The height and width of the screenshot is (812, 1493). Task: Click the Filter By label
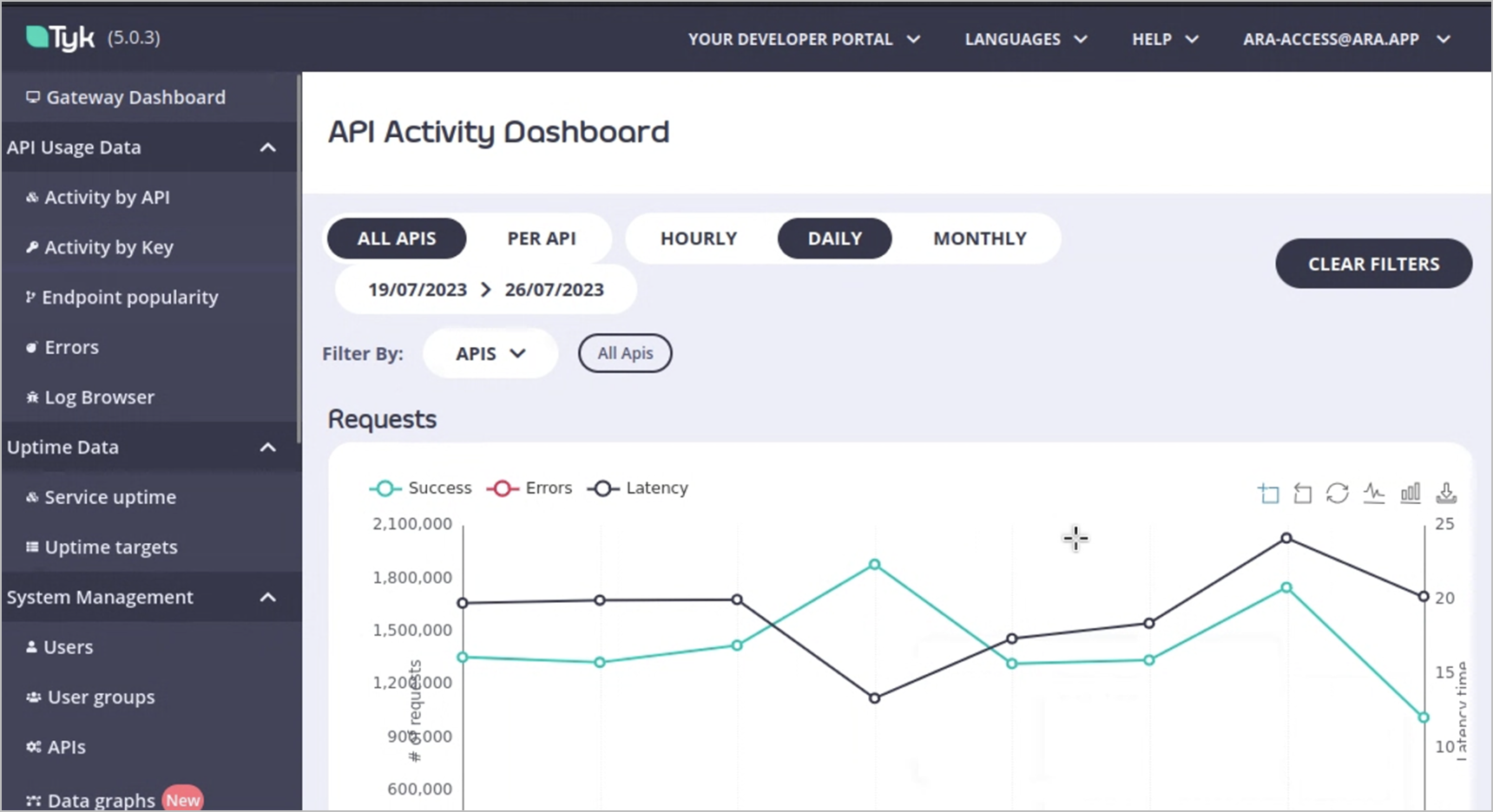[x=363, y=354]
